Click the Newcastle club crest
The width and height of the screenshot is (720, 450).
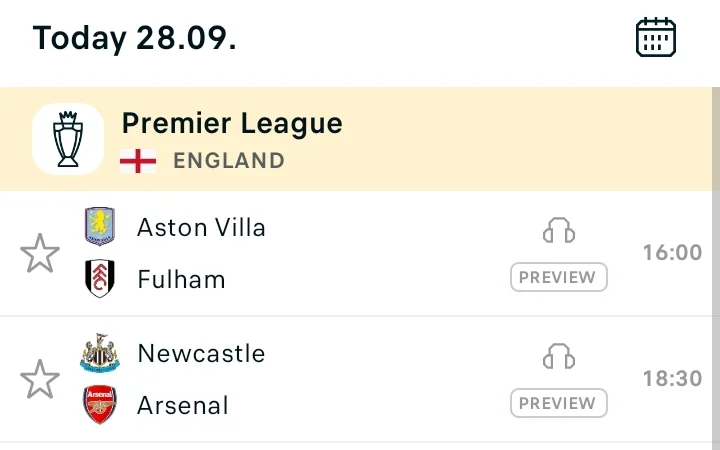click(100, 353)
